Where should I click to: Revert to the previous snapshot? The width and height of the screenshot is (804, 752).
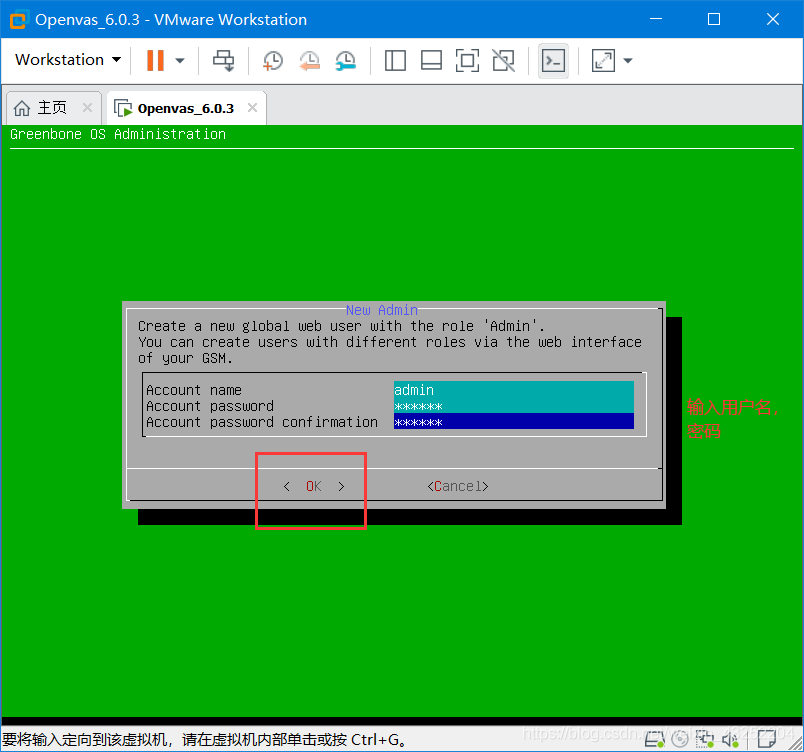point(309,60)
